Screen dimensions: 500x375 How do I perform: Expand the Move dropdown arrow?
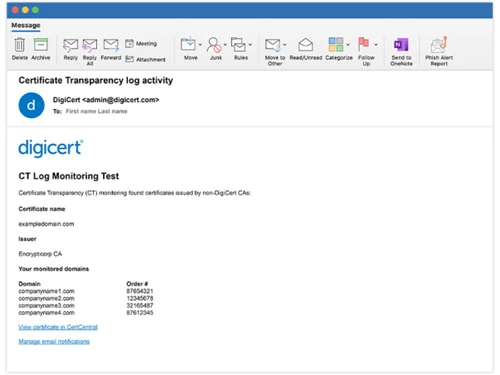pos(200,45)
